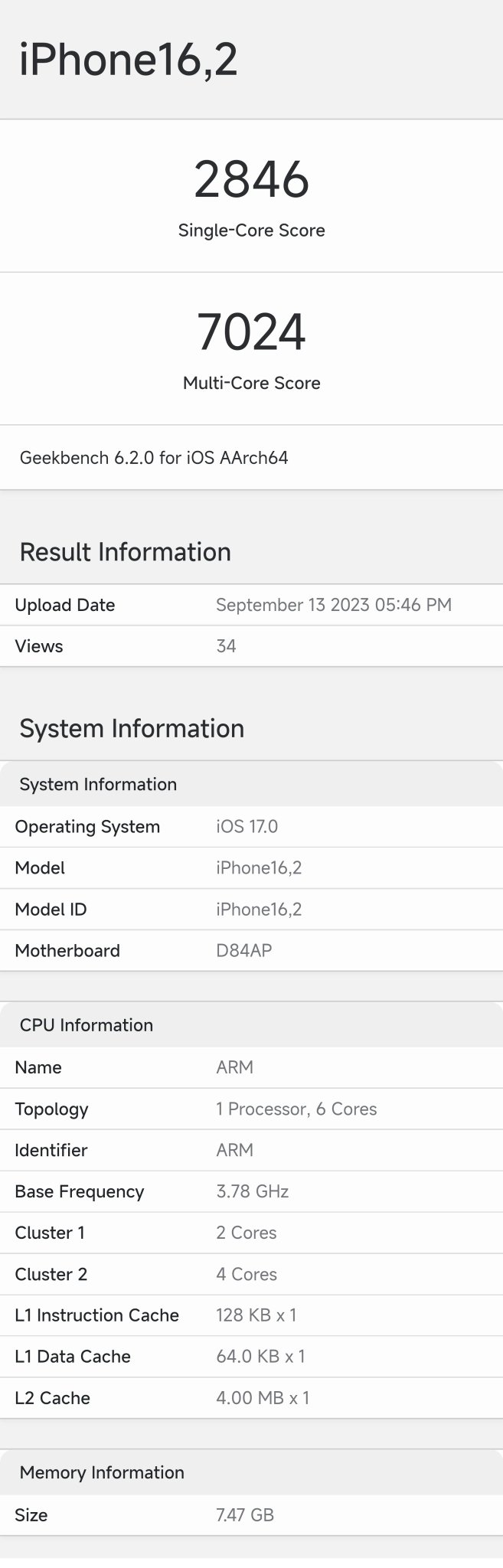Click the iPhone16,2 page title
This screenshot has width=503, height=1568.
[x=128, y=60]
